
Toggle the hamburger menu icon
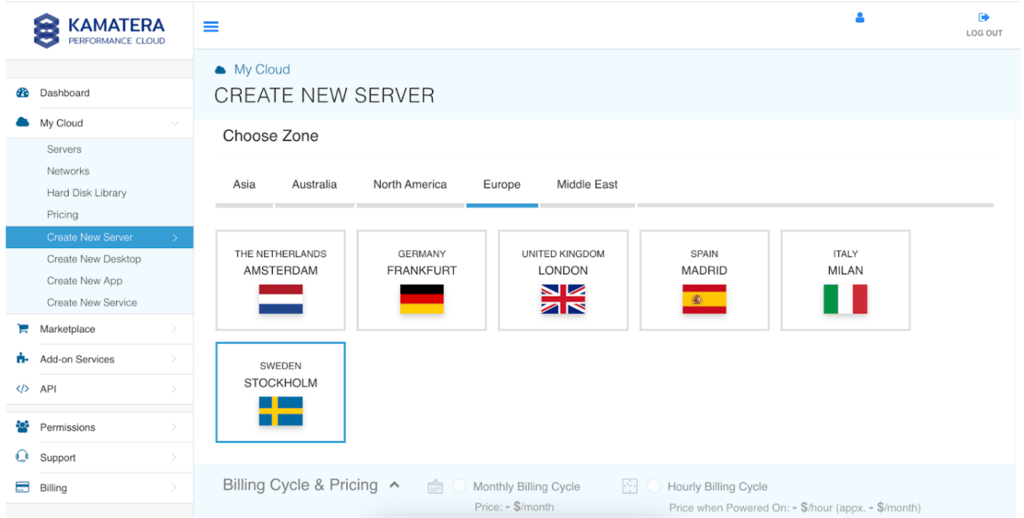click(x=211, y=27)
